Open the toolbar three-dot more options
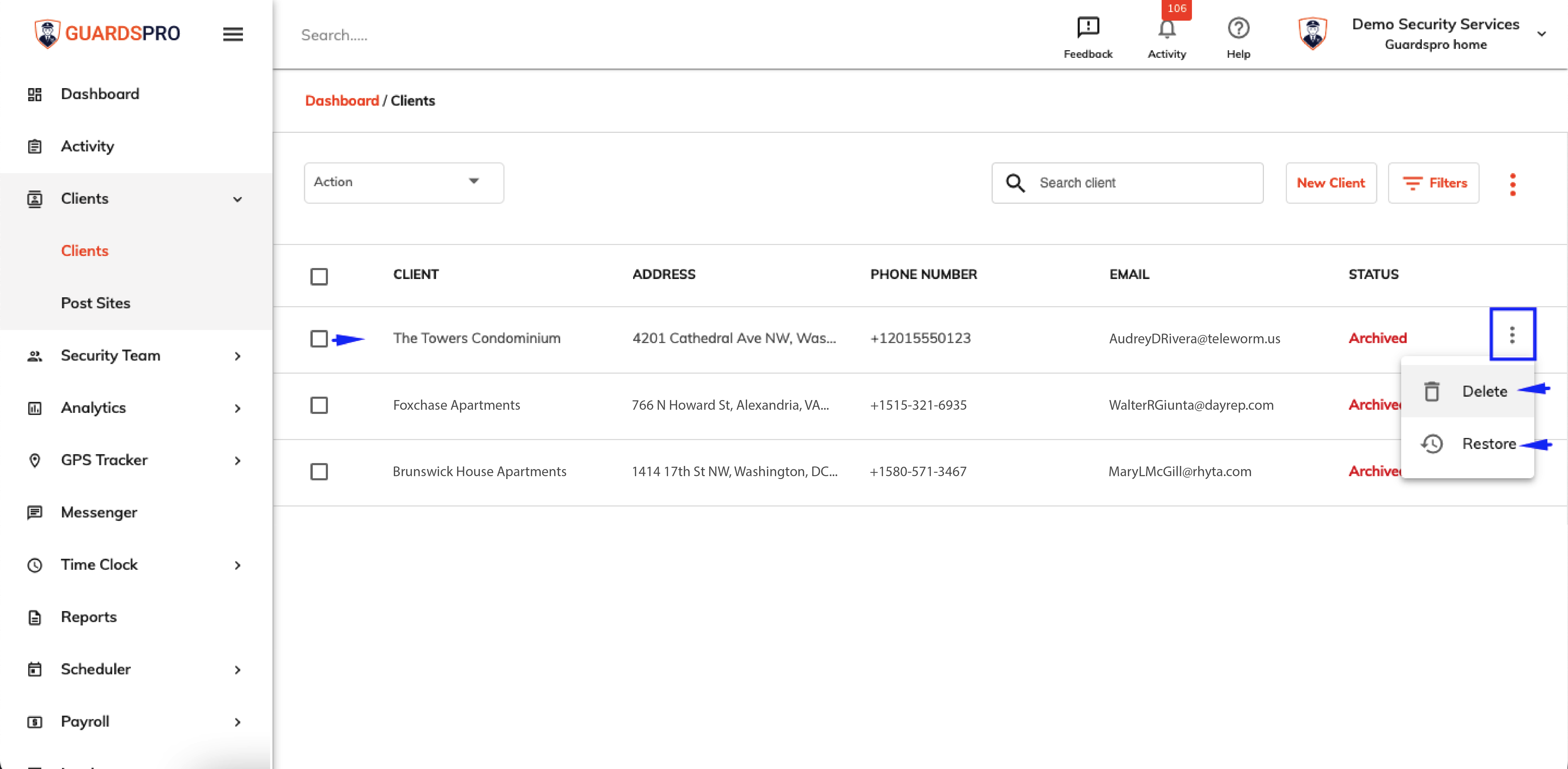The height and width of the screenshot is (769, 1568). [1513, 184]
